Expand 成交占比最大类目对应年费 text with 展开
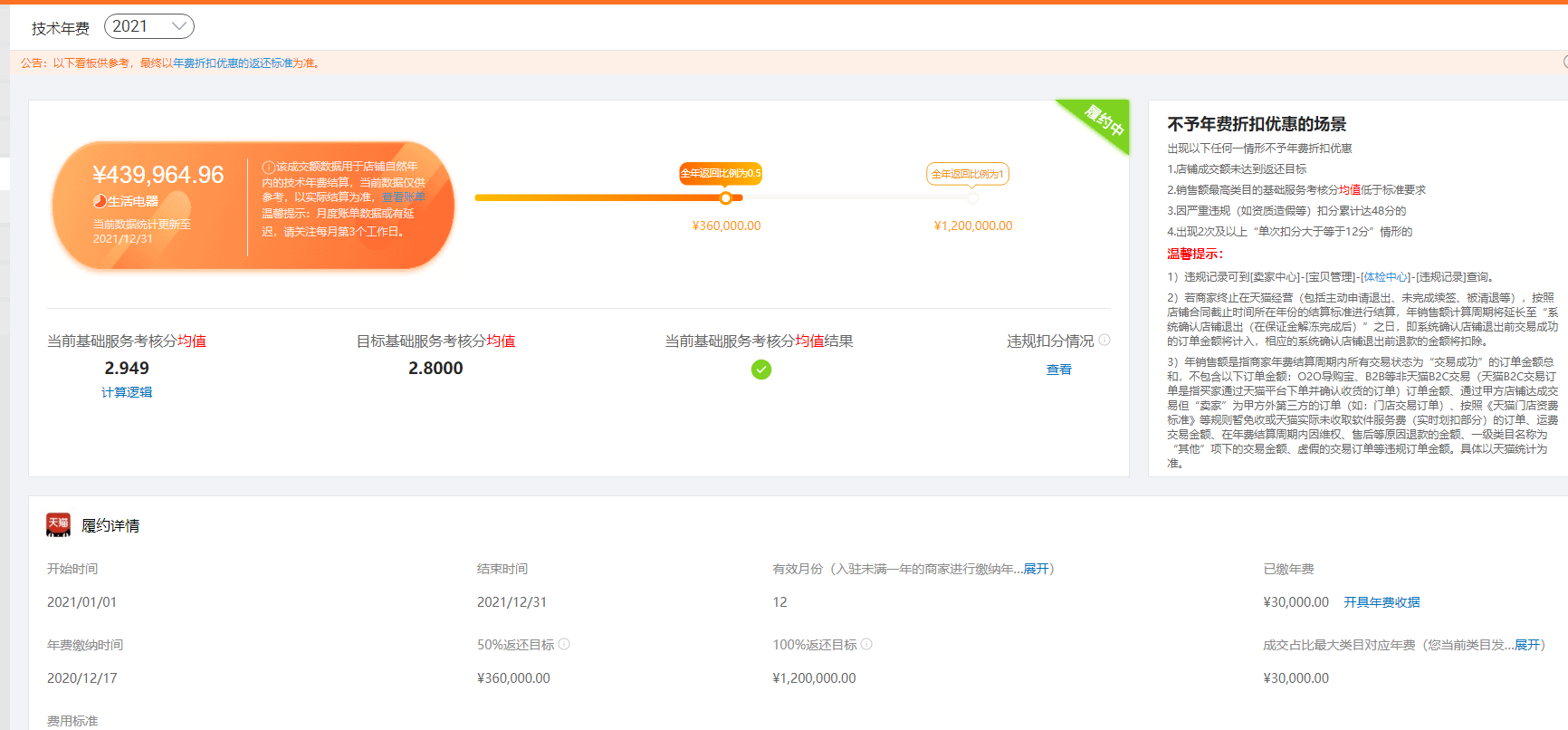The width and height of the screenshot is (1568, 730). click(1527, 645)
